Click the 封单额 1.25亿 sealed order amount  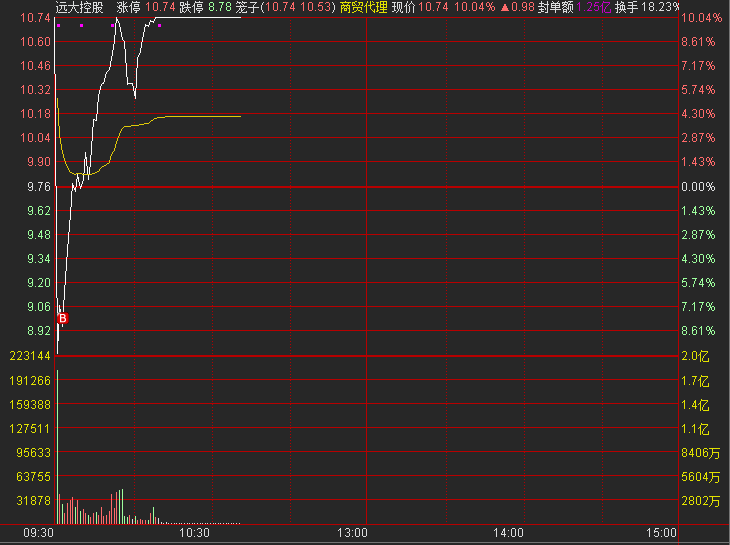click(575, 7)
